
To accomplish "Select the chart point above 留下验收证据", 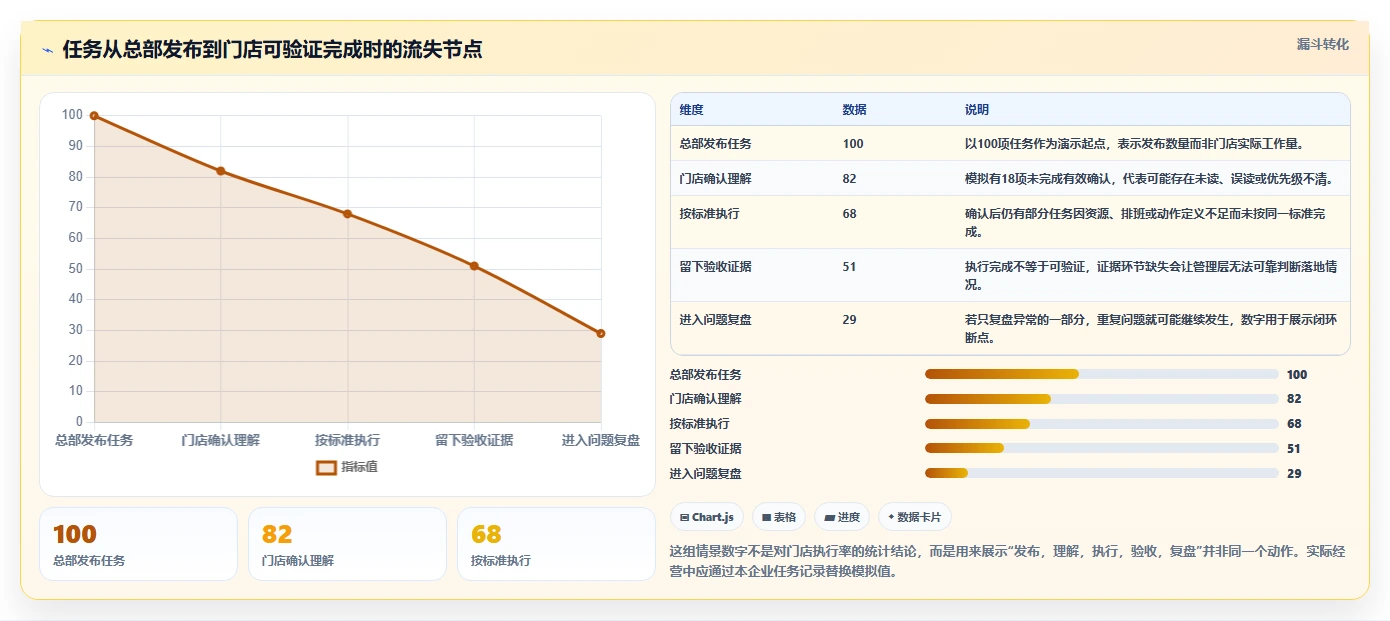I will (x=474, y=266).
